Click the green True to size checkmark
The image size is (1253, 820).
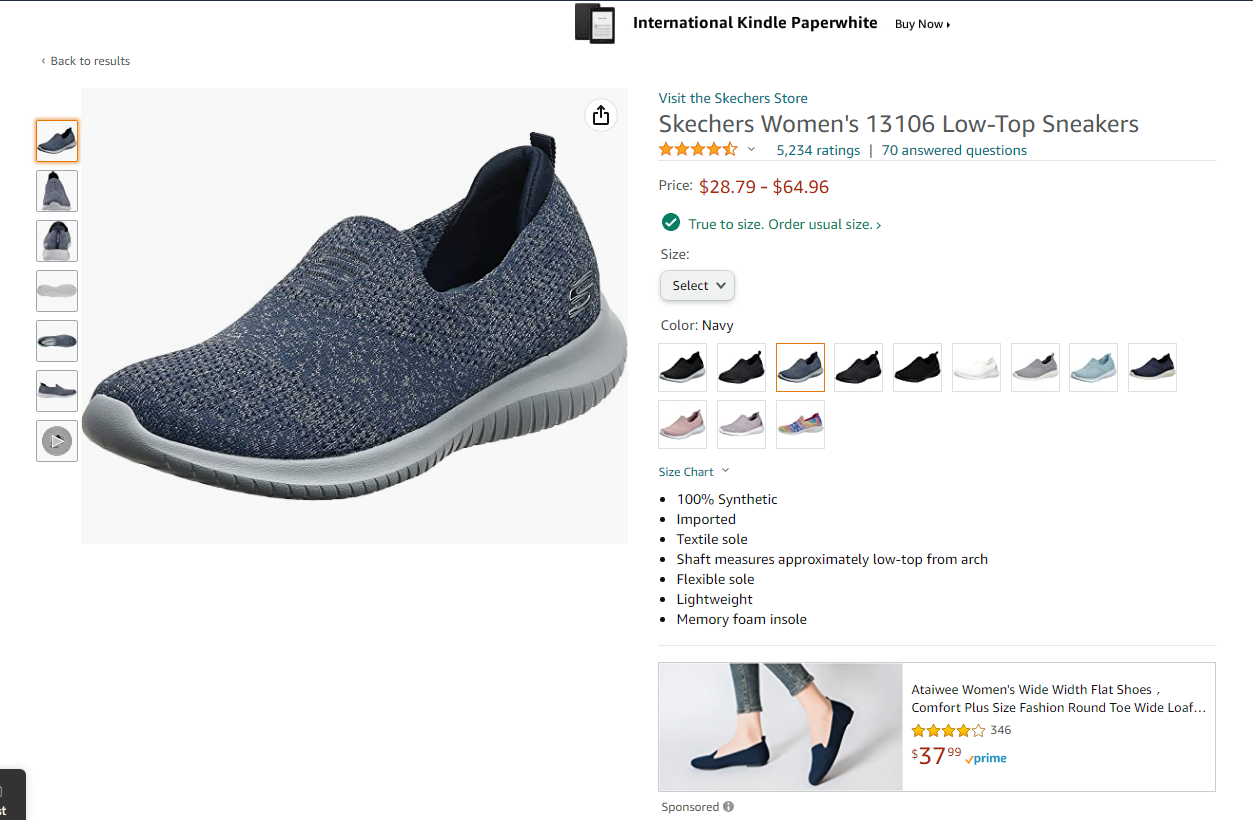670,223
